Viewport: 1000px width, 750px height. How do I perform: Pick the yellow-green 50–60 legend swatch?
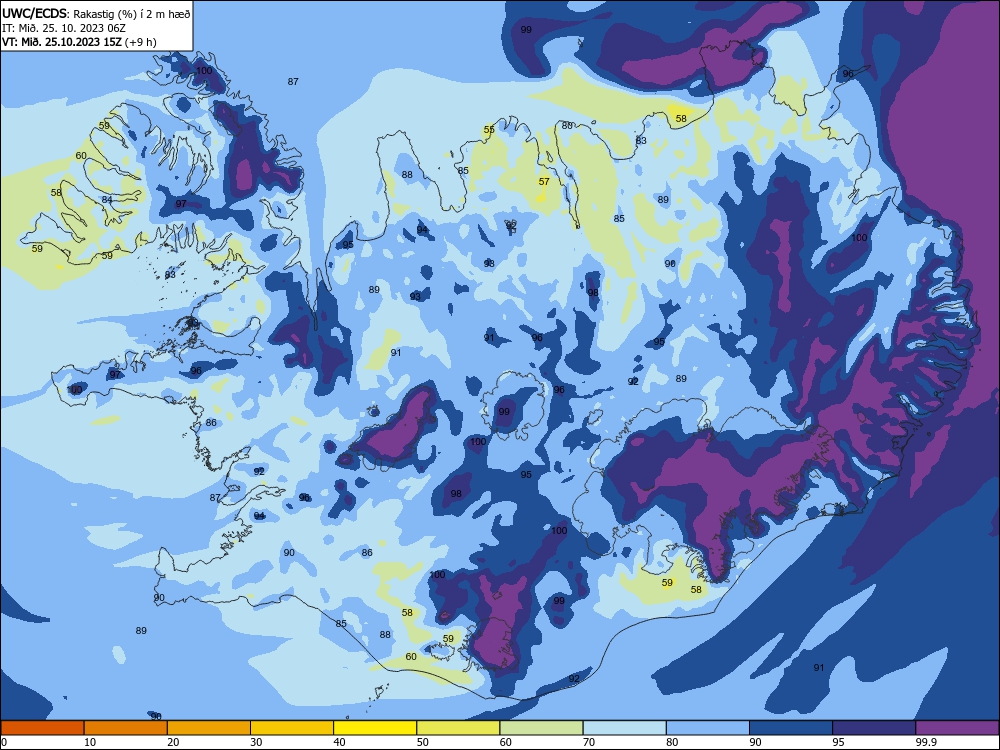click(458, 728)
